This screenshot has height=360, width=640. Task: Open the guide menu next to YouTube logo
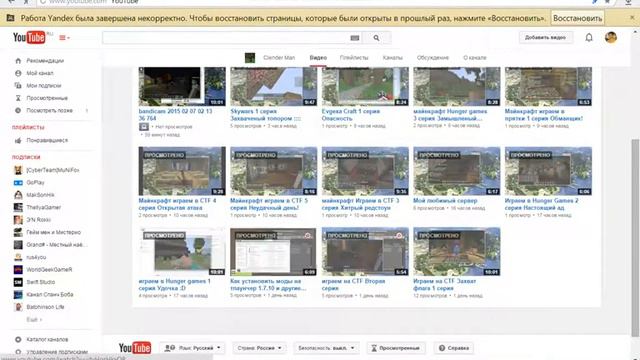(x=64, y=38)
